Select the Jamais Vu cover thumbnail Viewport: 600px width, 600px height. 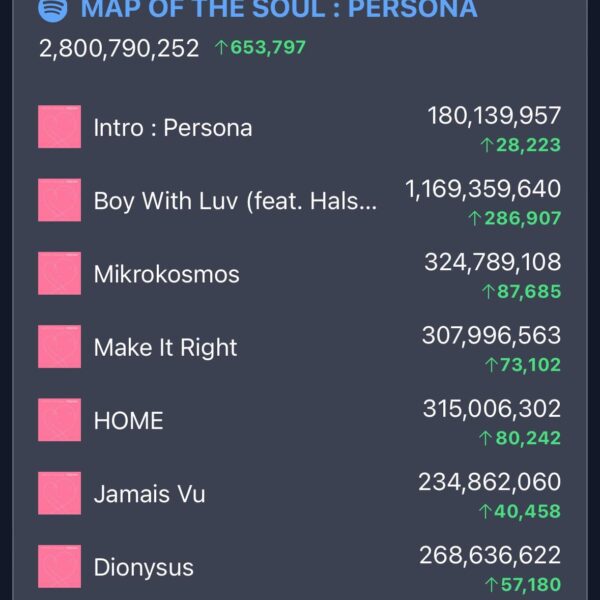[59, 493]
